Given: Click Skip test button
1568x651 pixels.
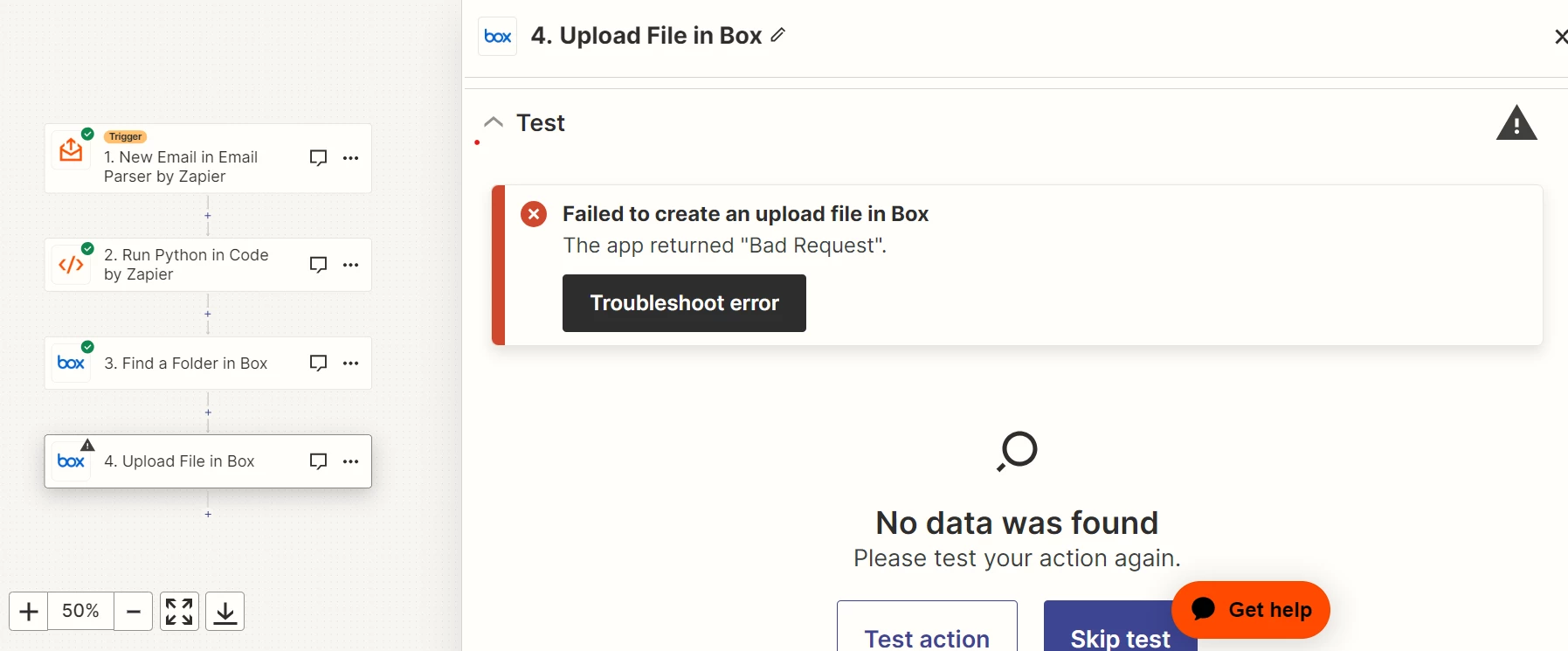Looking at the screenshot, I should tap(1120, 627).
